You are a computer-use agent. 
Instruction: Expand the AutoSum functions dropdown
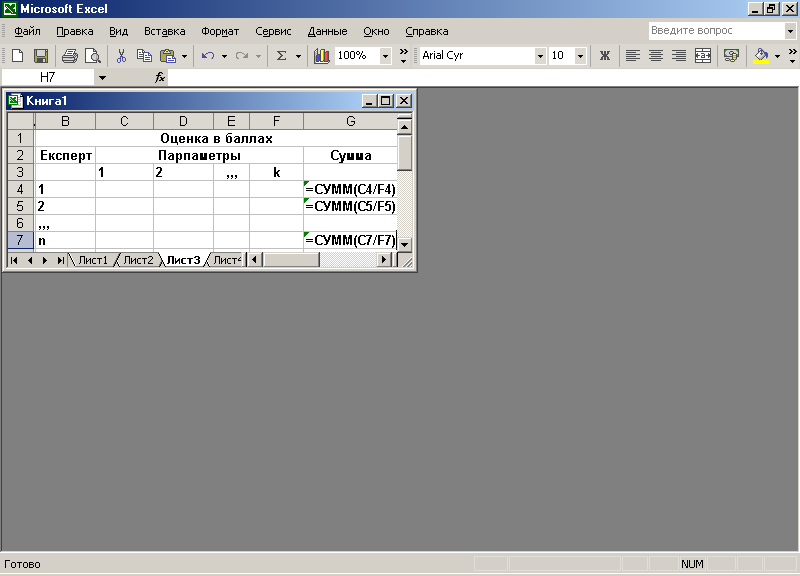(x=298, y=56)
